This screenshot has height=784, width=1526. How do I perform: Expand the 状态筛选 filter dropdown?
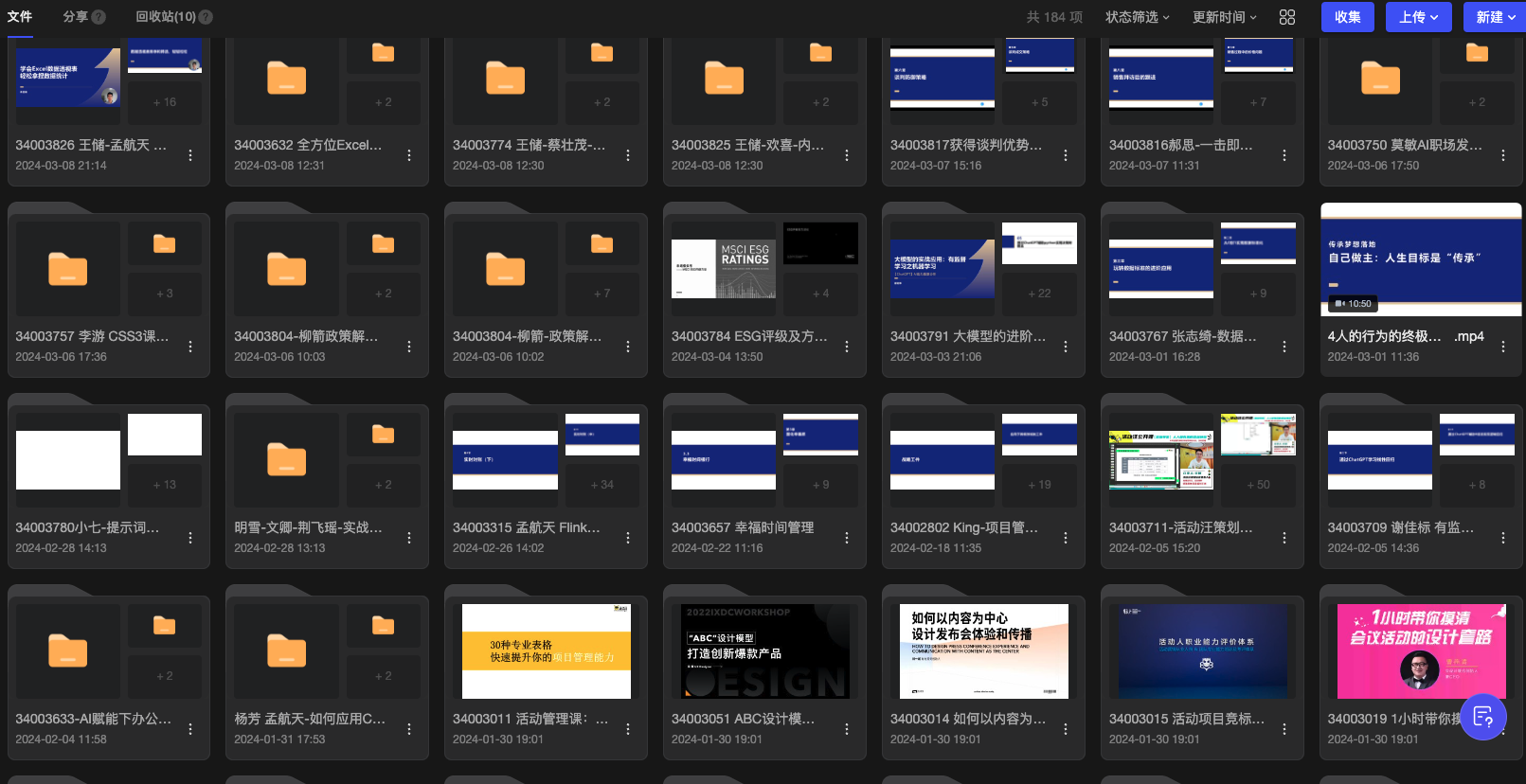(x=1138, y=17)
